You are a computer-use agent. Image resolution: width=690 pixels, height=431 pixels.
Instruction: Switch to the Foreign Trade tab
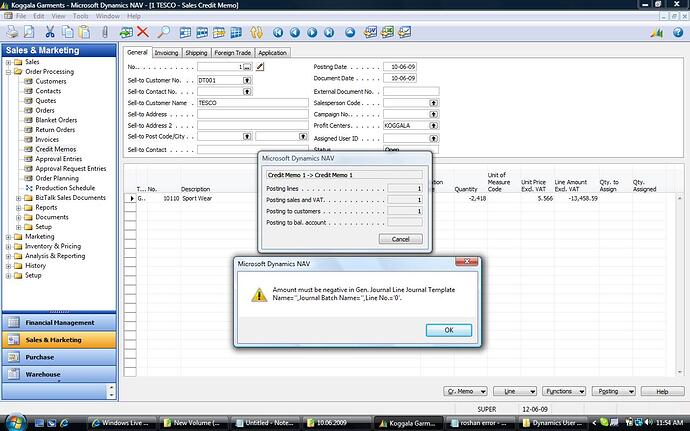click(x=232, y=53)
